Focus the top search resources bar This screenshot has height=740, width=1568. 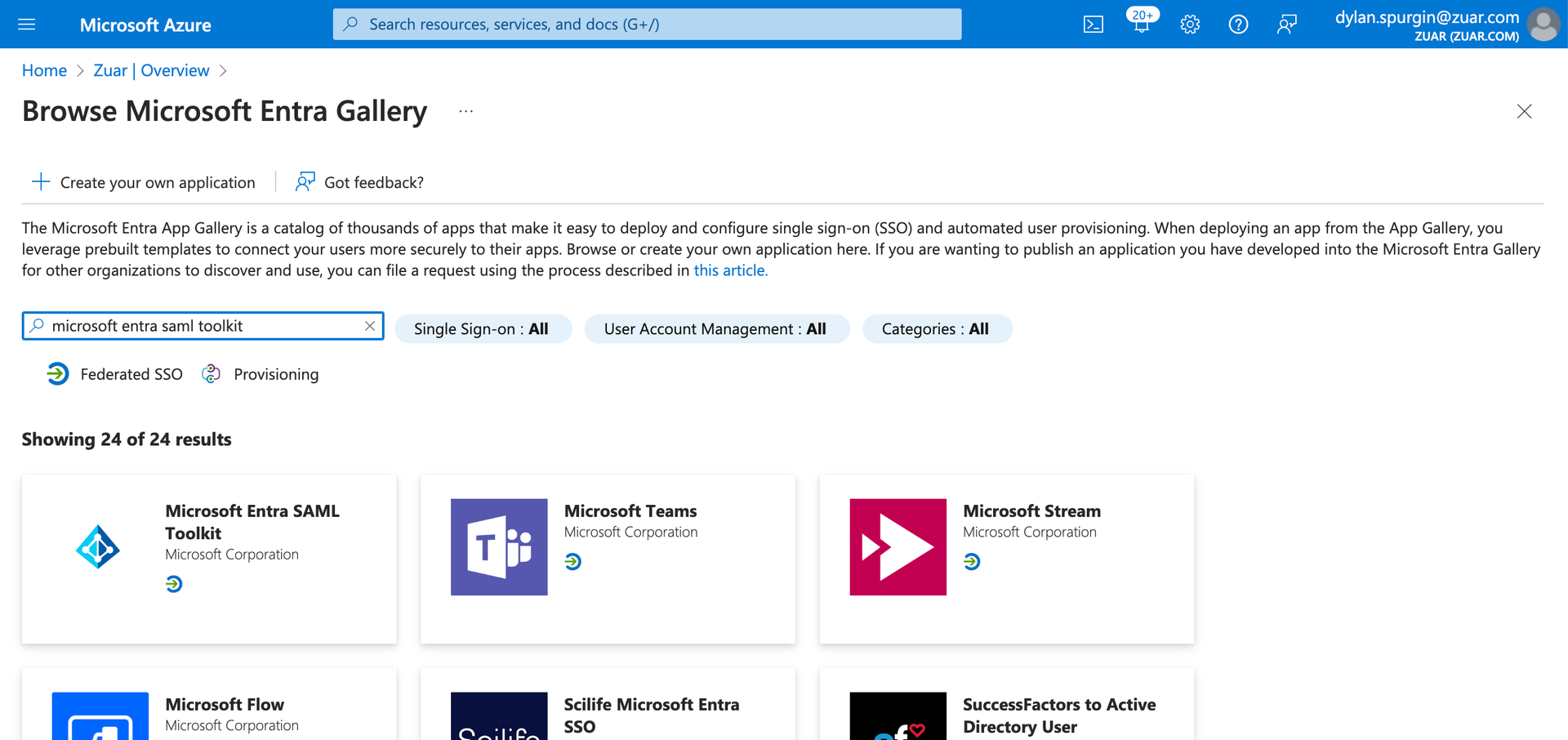pos(647,25)
